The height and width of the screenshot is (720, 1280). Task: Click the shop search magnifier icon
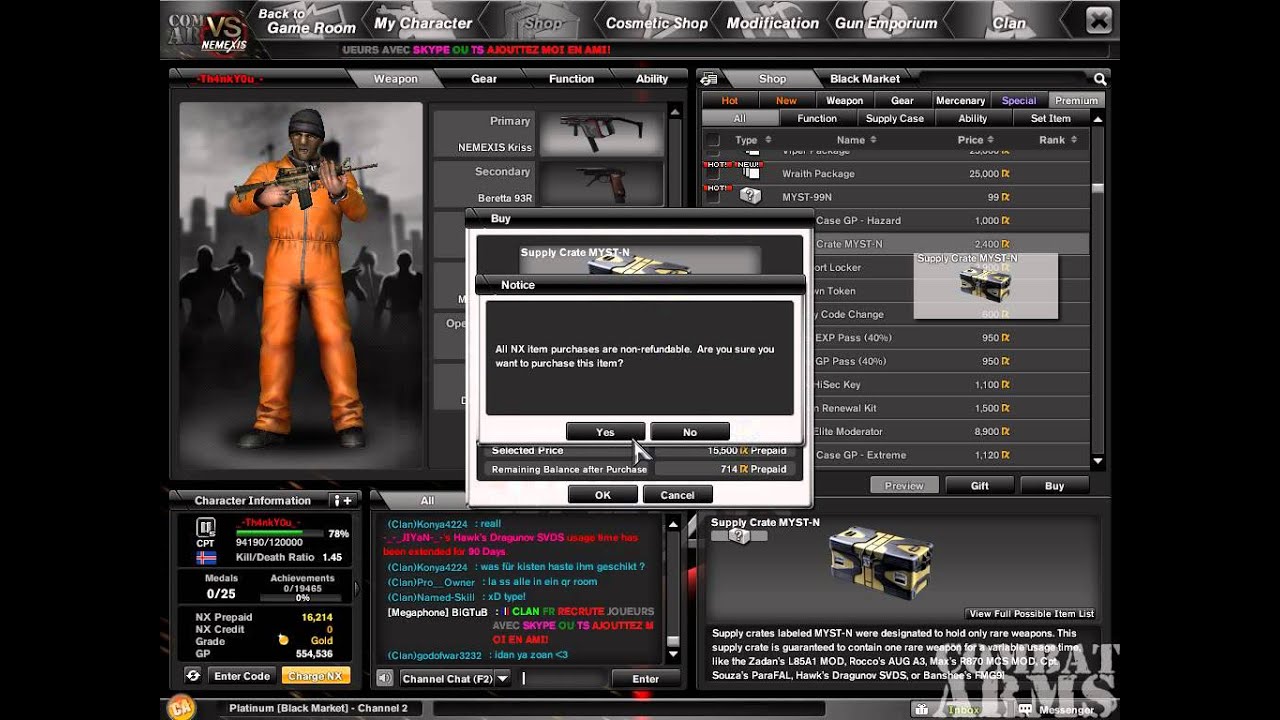pyautogui.click(x=1100, y=79)
